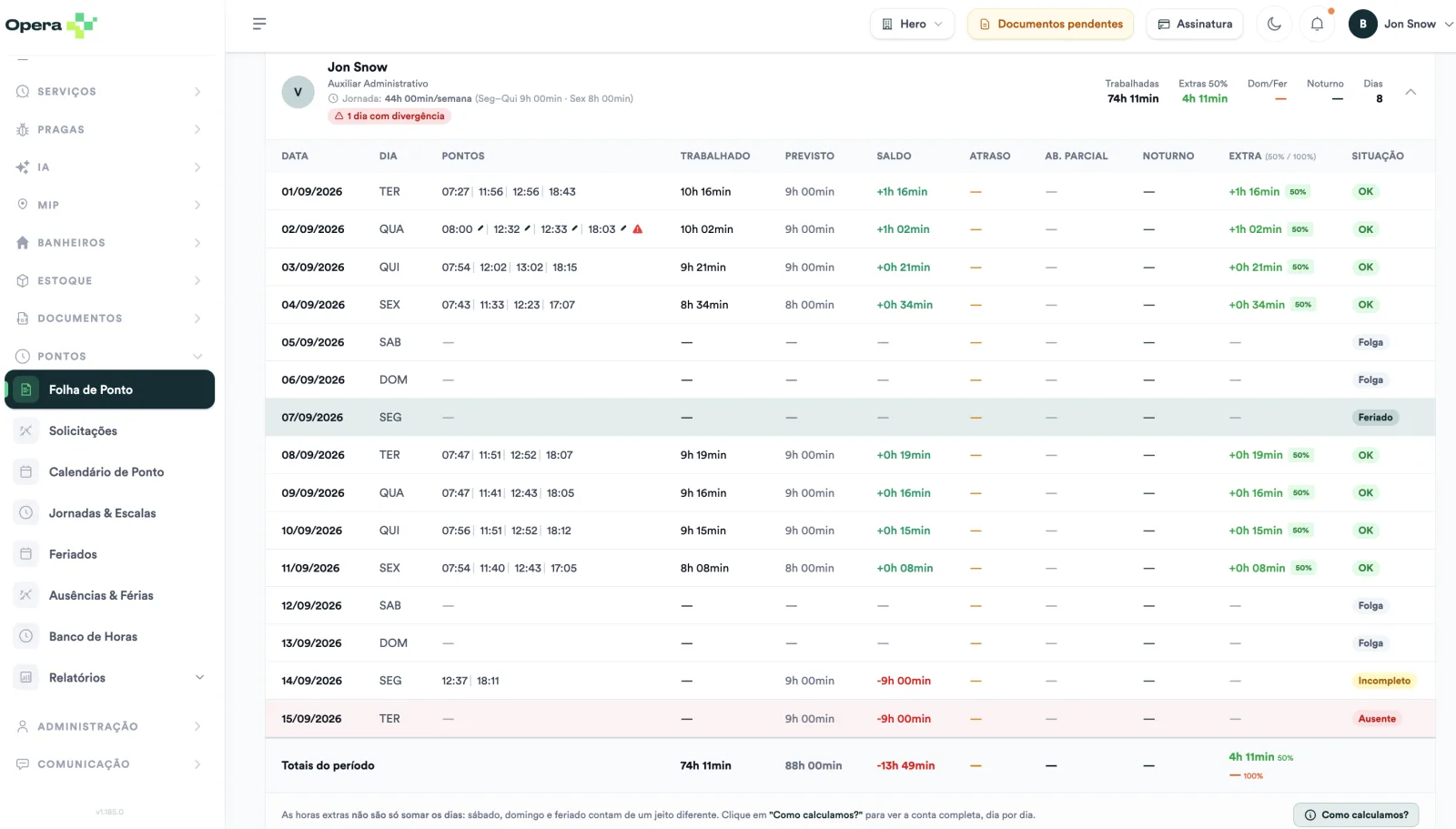Click the date cell 10/09/2026
The width and height of the screenshot is (1456, 829).
click(312, 531)
